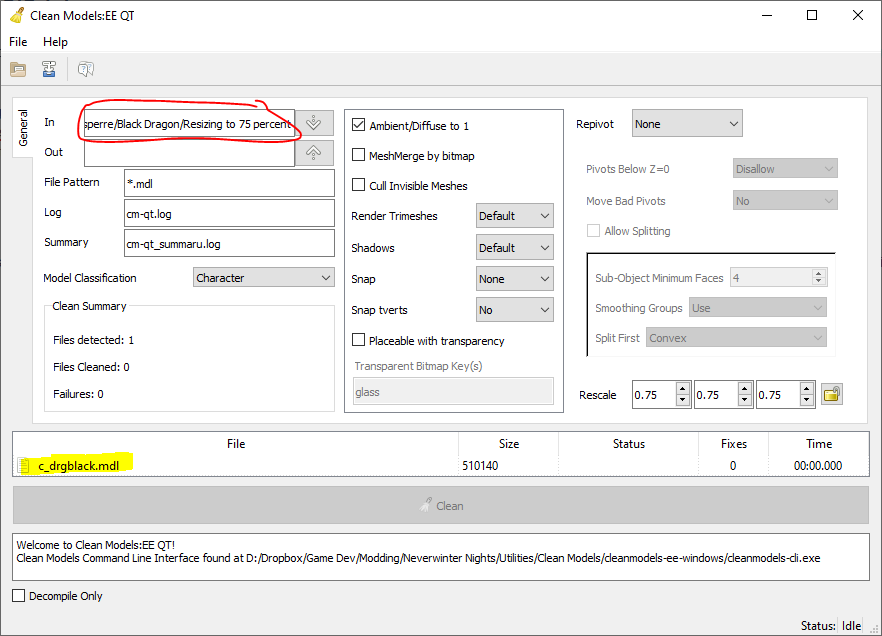Open the Model Classification dropdown

[x=263, y=278]
